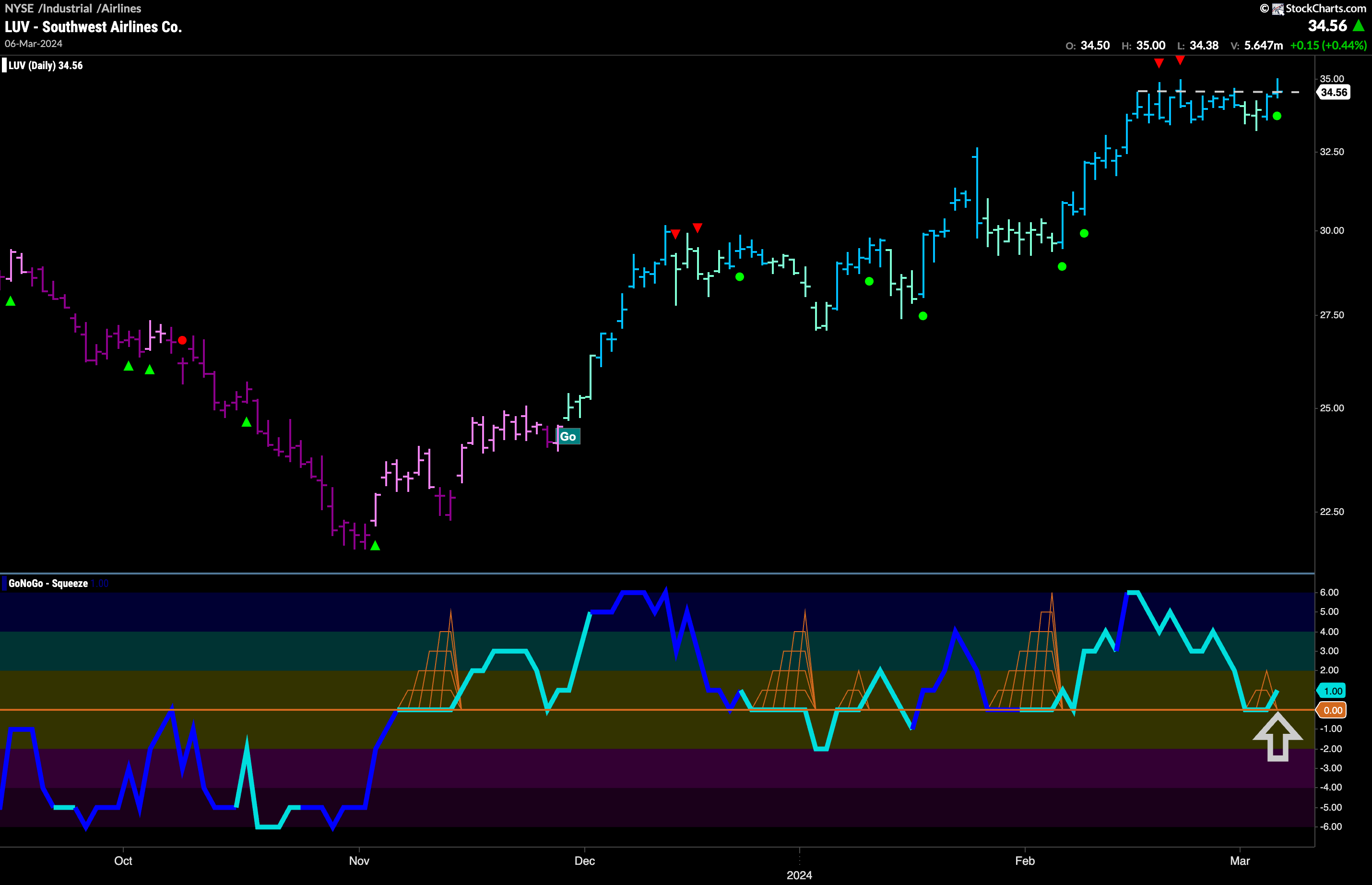Screen dimensions: 1372x885
Task: Click the 27.50 price axis label
Action: [1332, 315]
